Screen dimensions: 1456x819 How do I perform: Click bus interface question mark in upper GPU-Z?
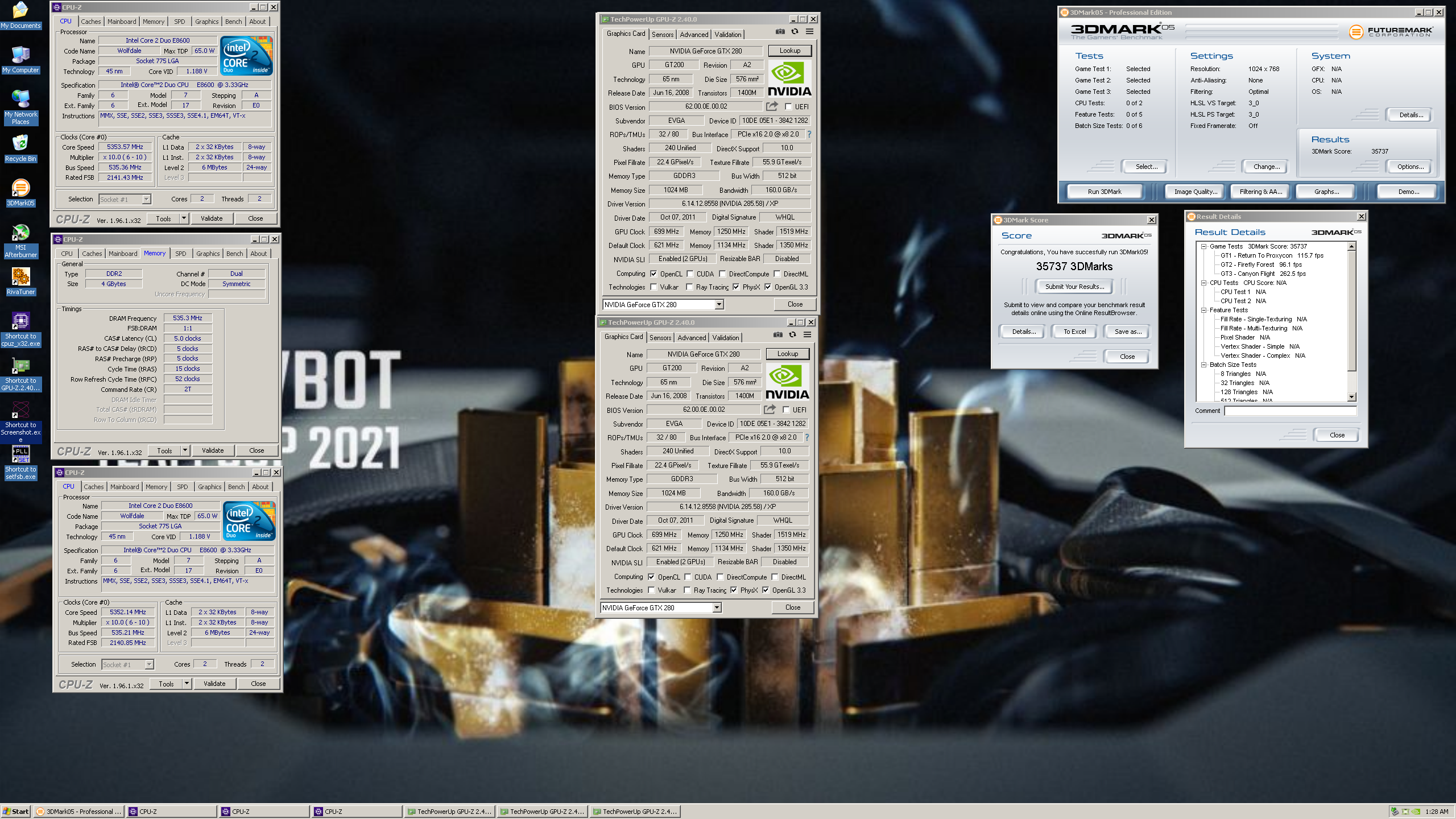809,134
